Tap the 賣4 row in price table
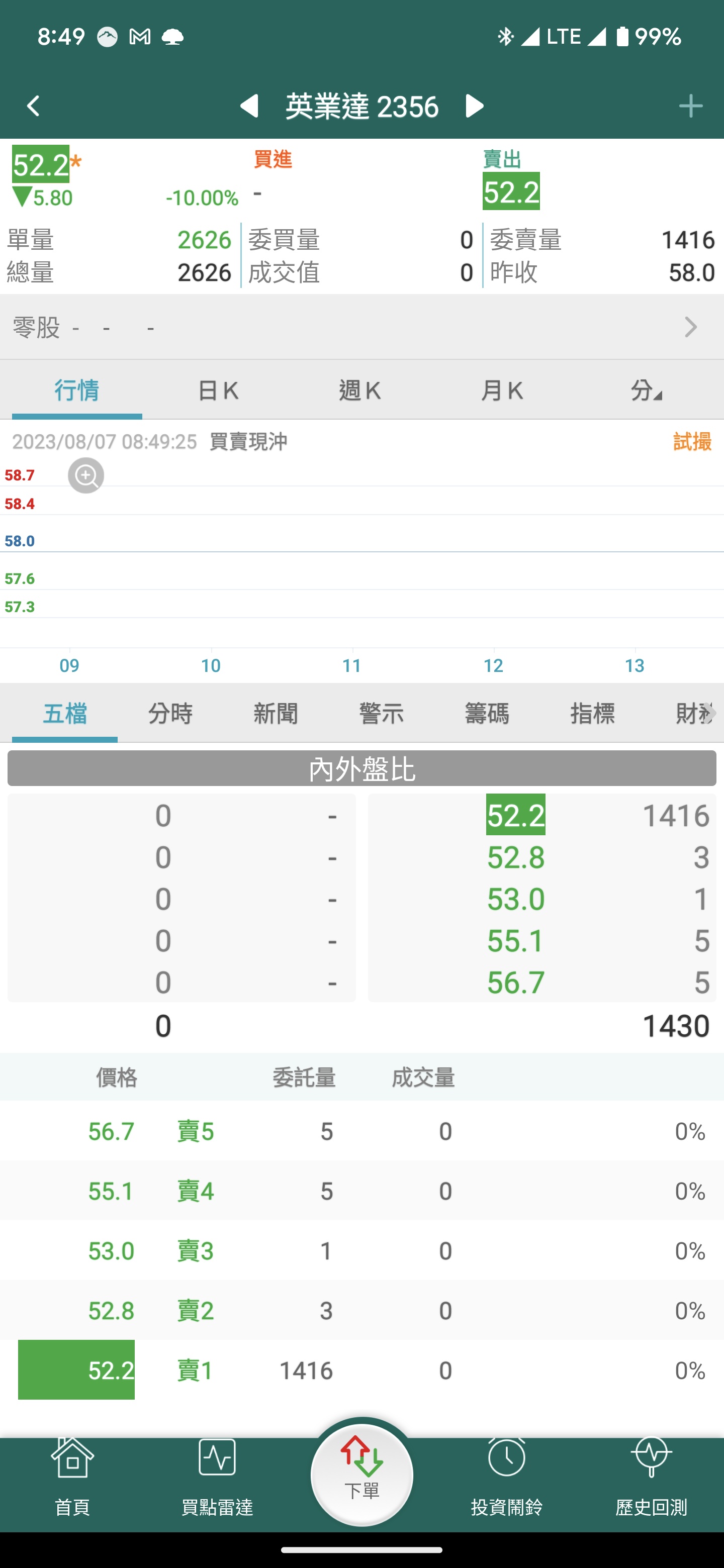This screenshot has height=1568, width=724. pos(361,1191)
